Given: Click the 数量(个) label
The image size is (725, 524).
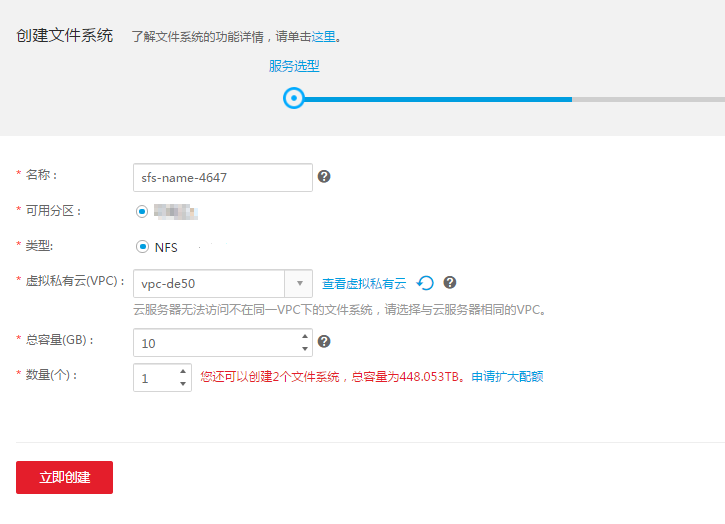Looking at the screenshot, I should (x=51, y=375).
